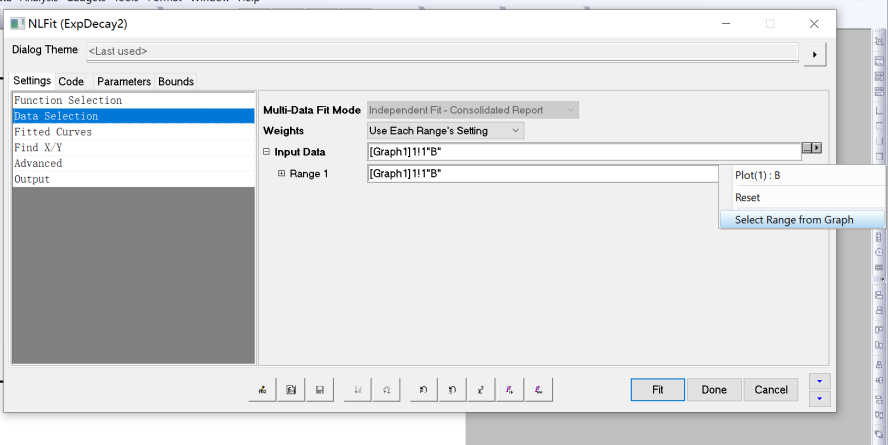
Task: Expand the Range 1 node
Action: click(281, 174)
